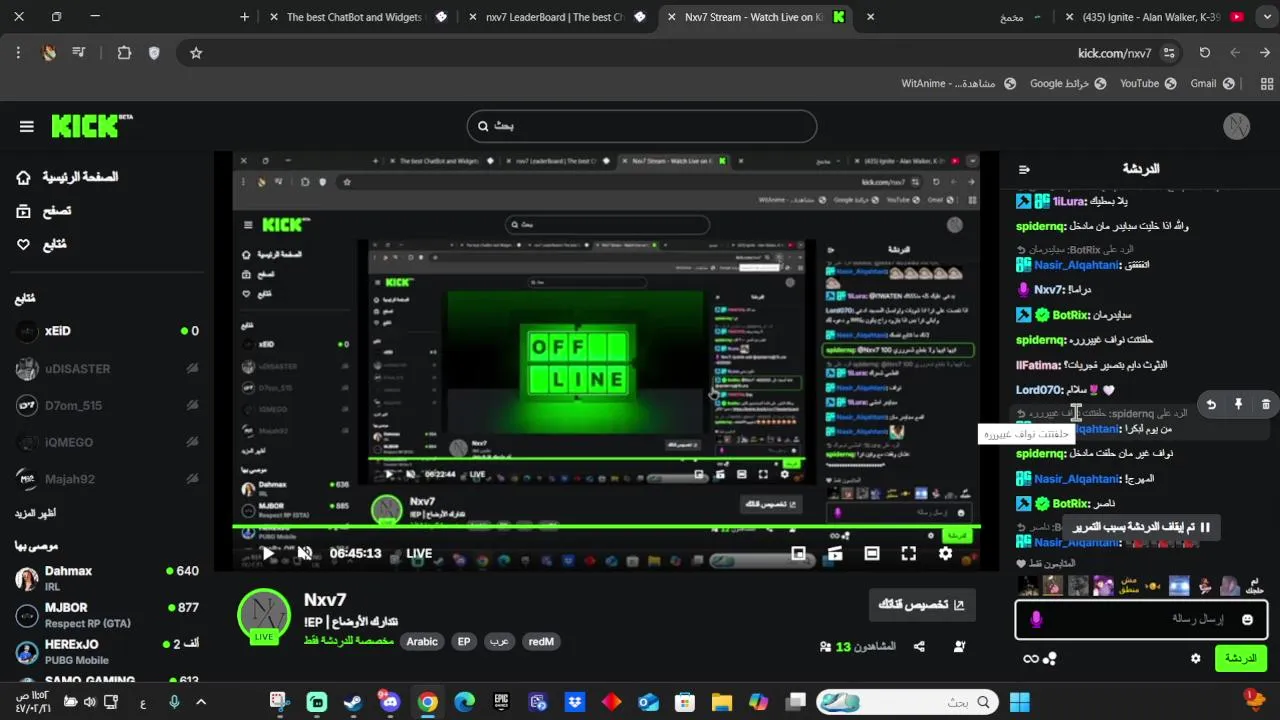Share the stream via share icon

point(919,647)
